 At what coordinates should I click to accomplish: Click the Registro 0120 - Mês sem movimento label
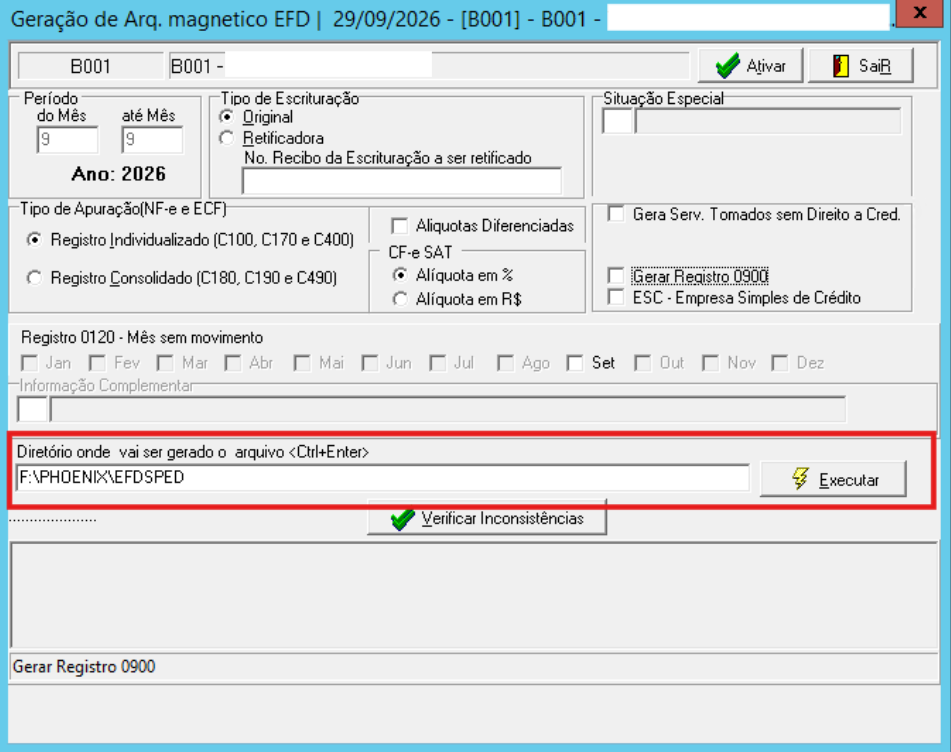click(143, 338)
